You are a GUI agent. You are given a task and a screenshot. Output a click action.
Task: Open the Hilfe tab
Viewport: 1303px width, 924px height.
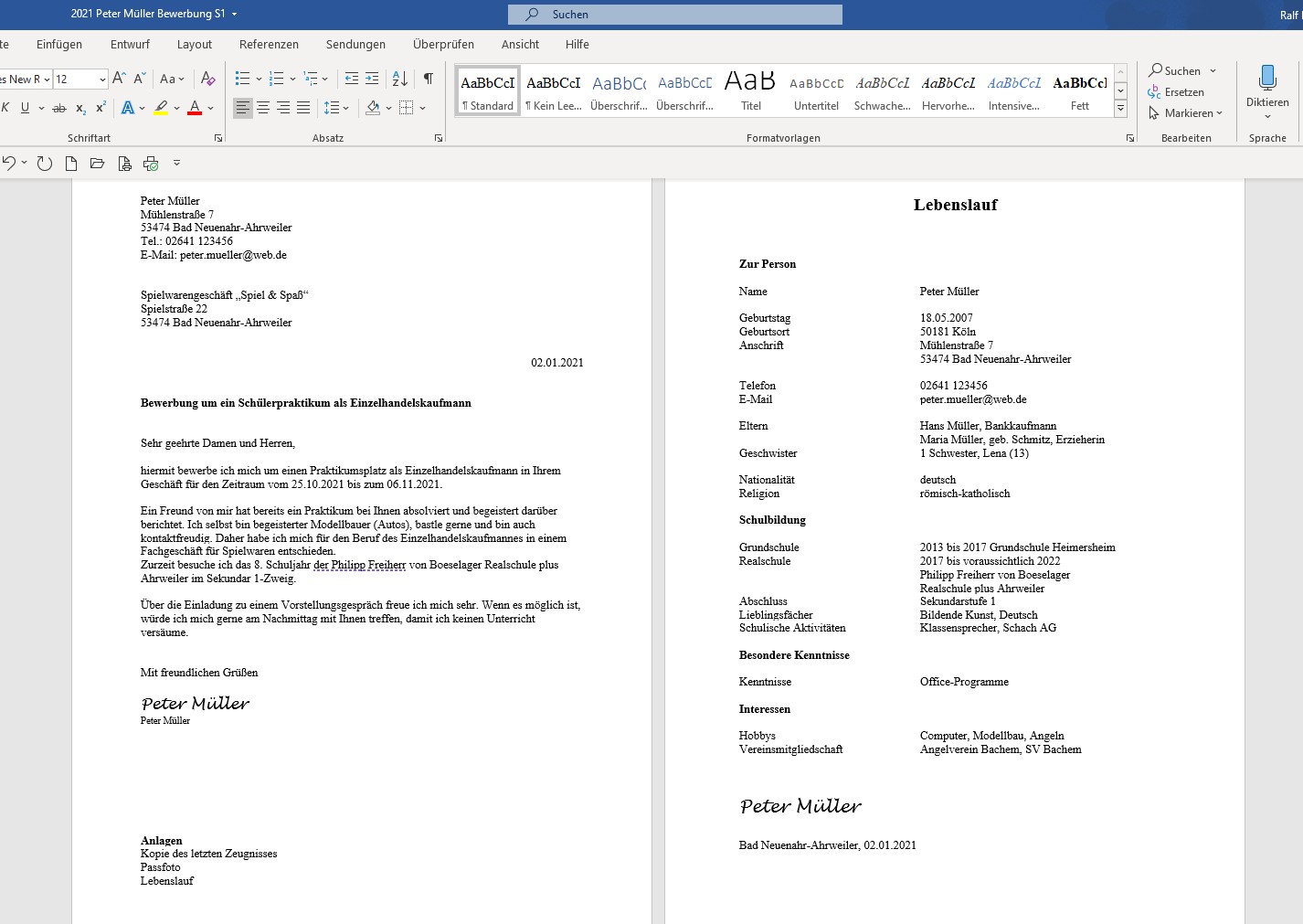[x=577, y=44]
